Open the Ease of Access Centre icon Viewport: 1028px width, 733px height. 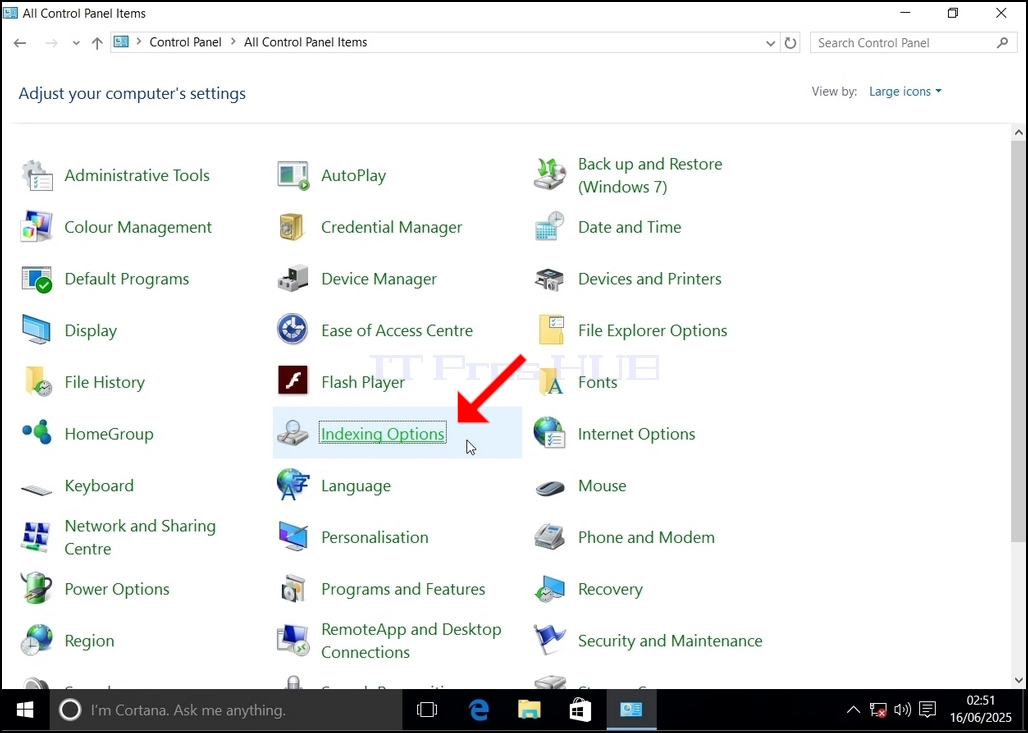pos(292,330)
